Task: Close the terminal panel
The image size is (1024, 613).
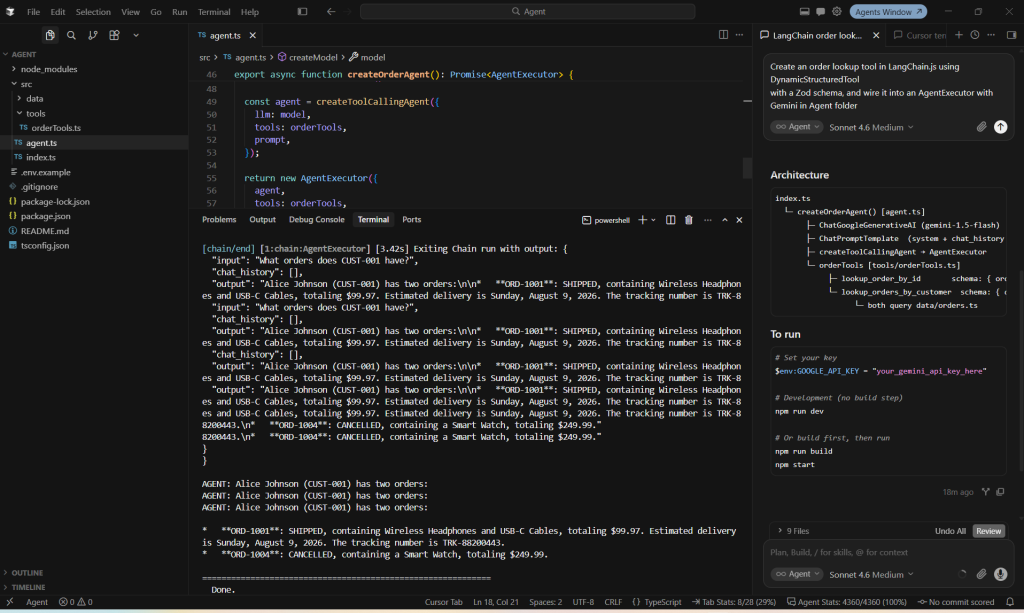Action: click(739, 220)
